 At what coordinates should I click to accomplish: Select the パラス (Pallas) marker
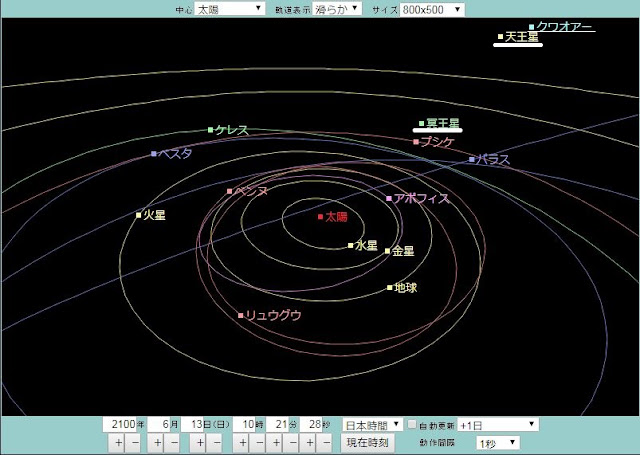pos(472,160)
